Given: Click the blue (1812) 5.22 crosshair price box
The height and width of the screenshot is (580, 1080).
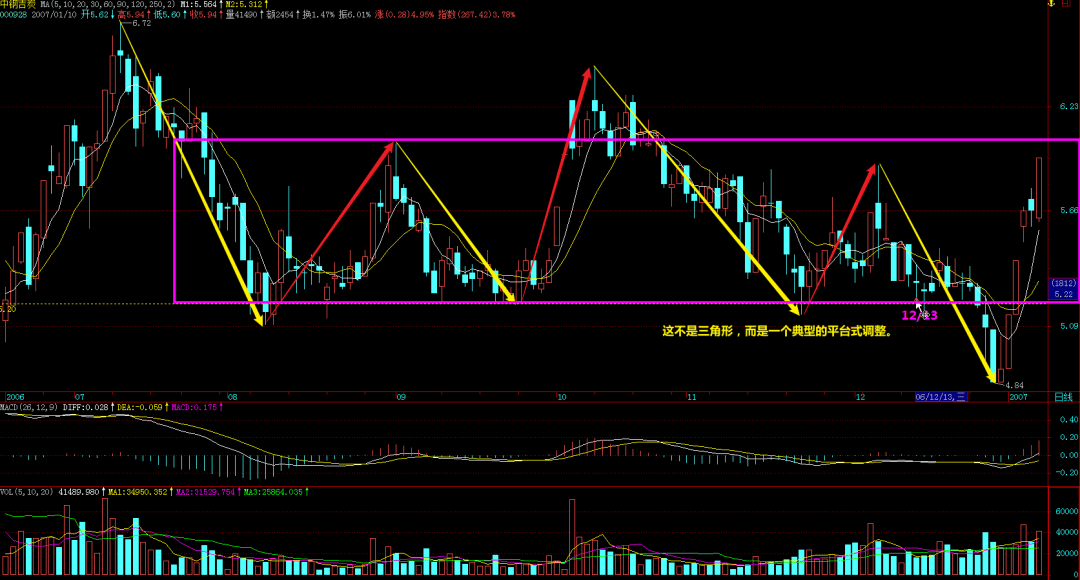Looking at the screenshot, I should 1063,289.
